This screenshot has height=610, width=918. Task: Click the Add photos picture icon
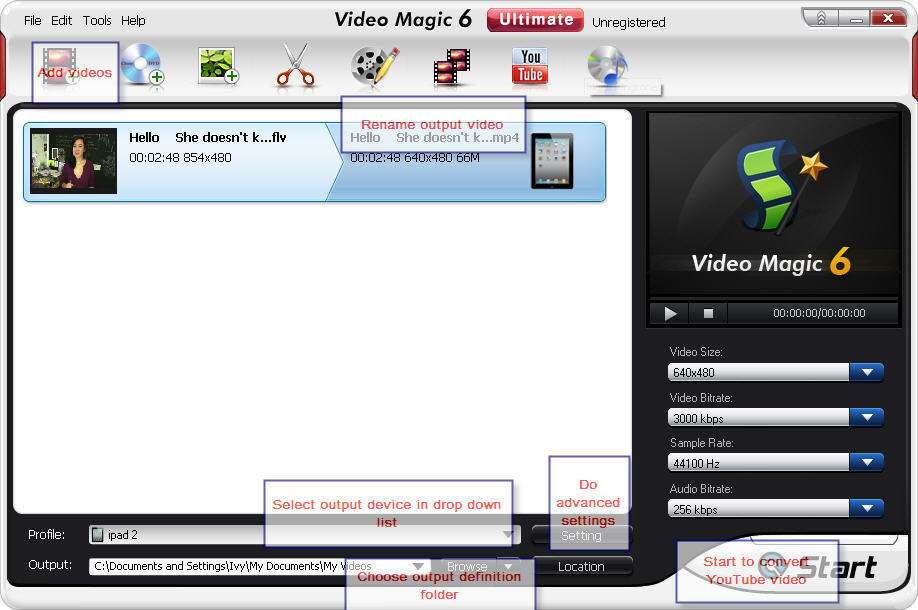coord(218,66)
